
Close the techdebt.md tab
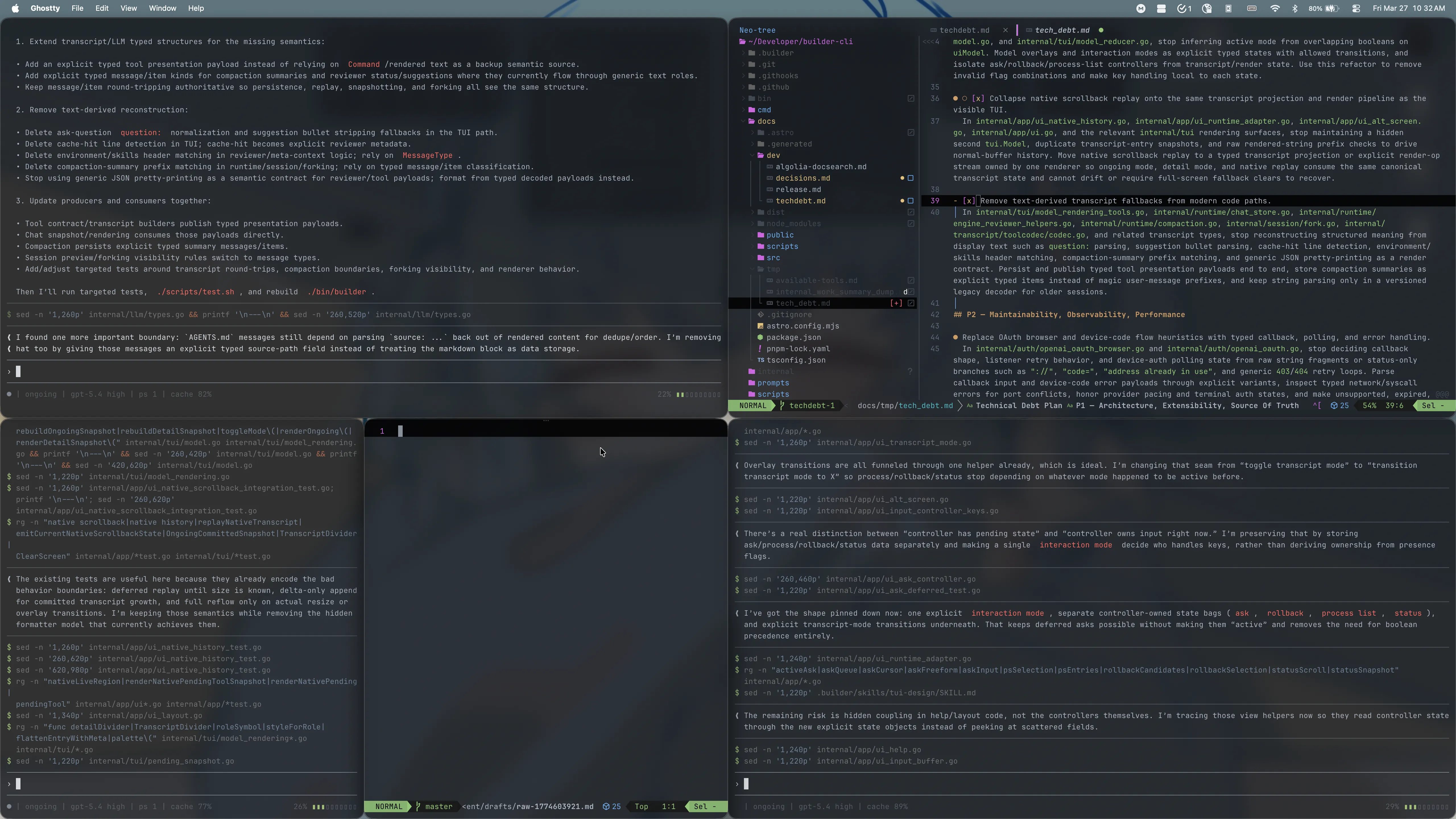1005,30
